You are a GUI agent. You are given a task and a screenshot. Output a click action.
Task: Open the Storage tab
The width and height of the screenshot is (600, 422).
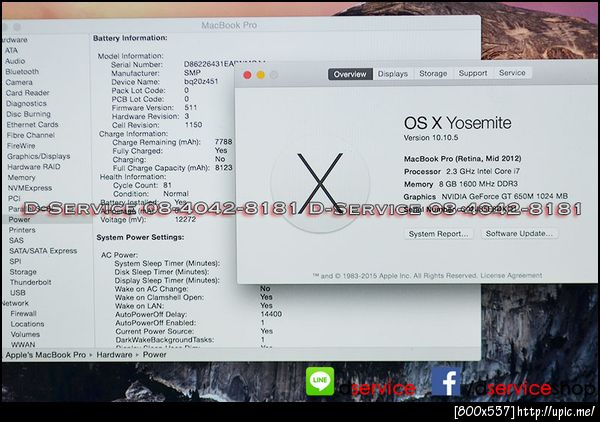(433, 73)
